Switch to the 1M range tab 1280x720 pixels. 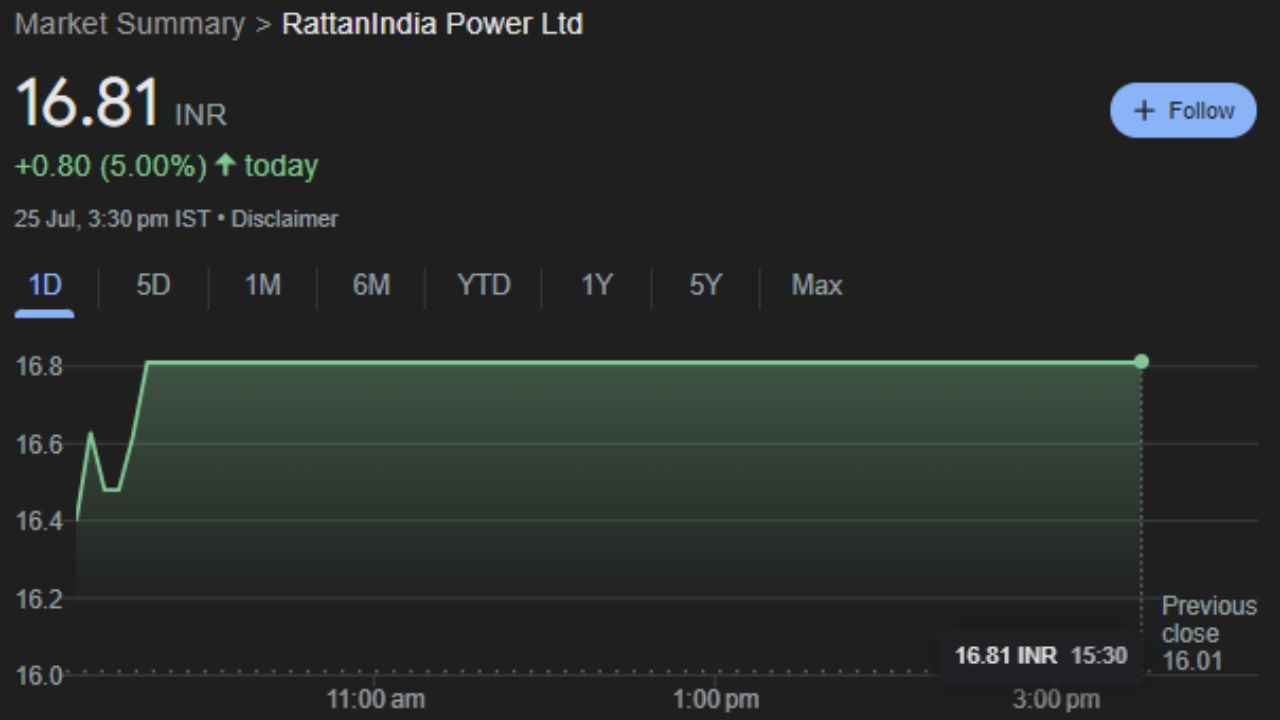coord(262,285)
